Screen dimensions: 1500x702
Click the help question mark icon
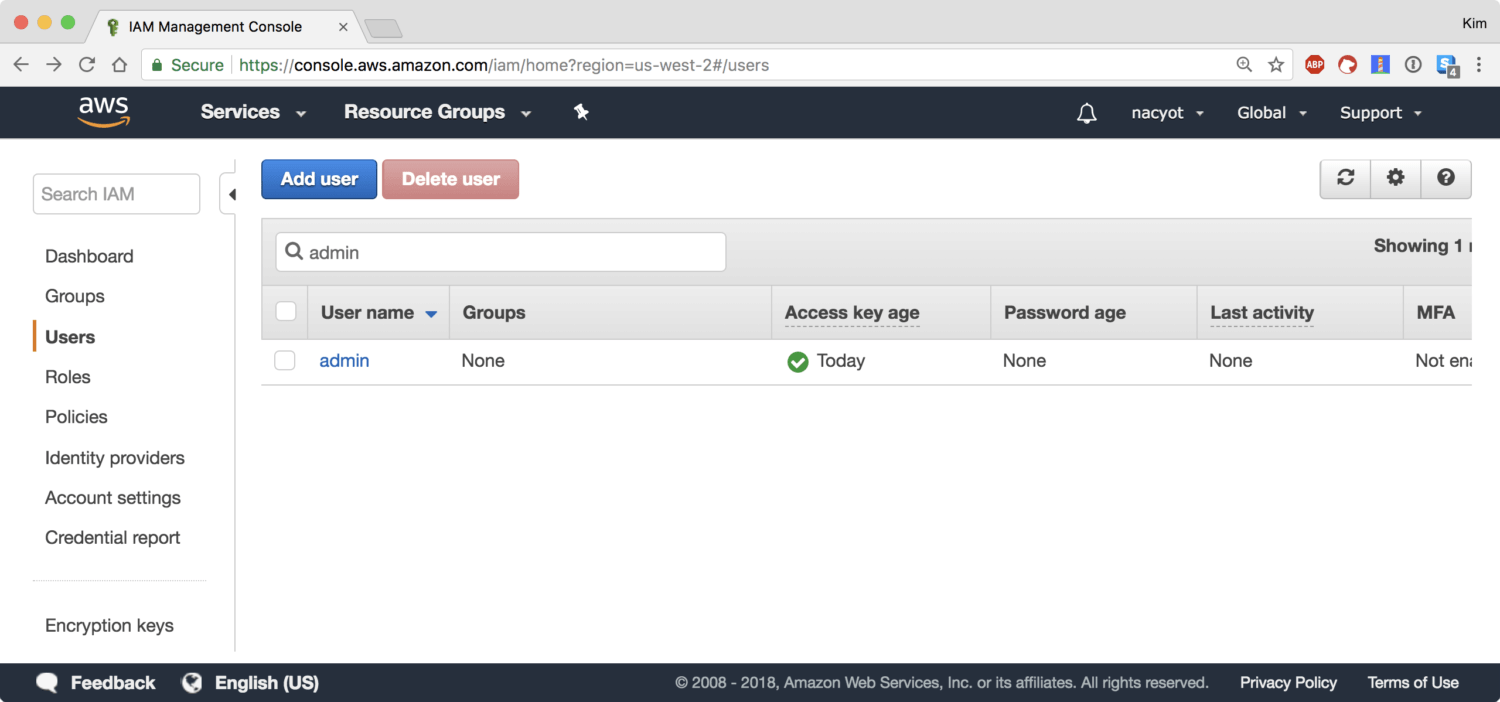coord(1445,178)
